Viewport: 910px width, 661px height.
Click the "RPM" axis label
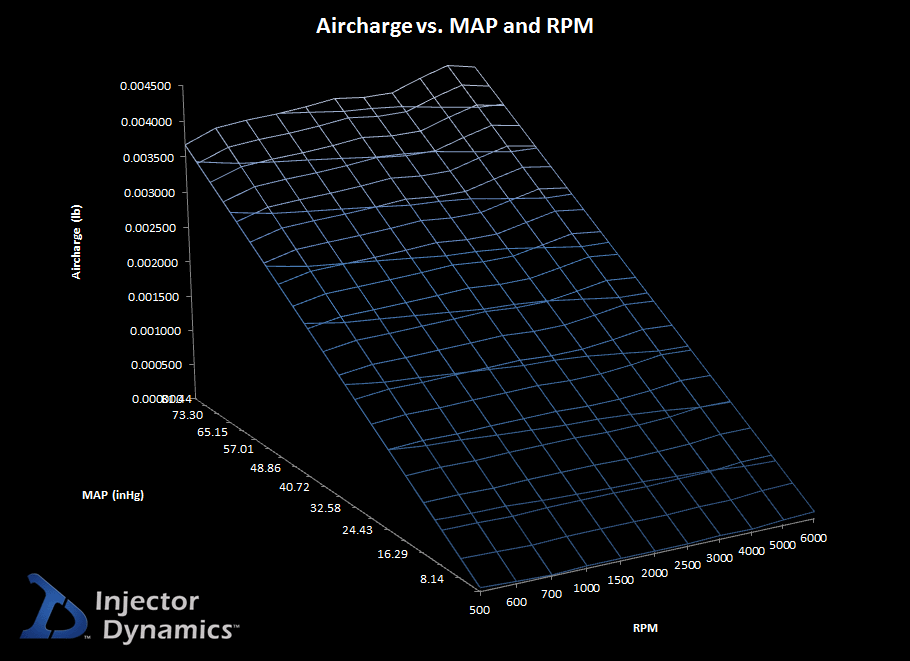pyautogui.click(x=645, y=627)
